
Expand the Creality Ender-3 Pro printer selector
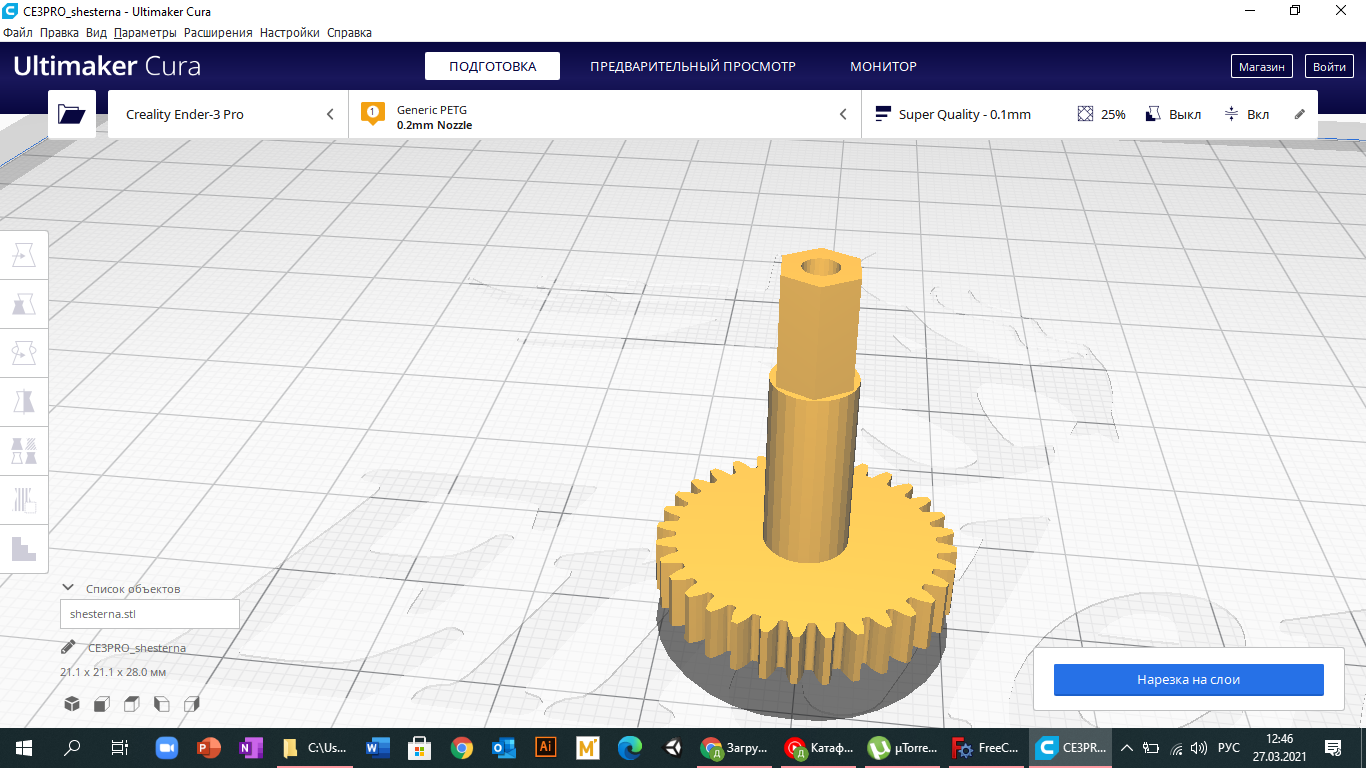[228, 114]
